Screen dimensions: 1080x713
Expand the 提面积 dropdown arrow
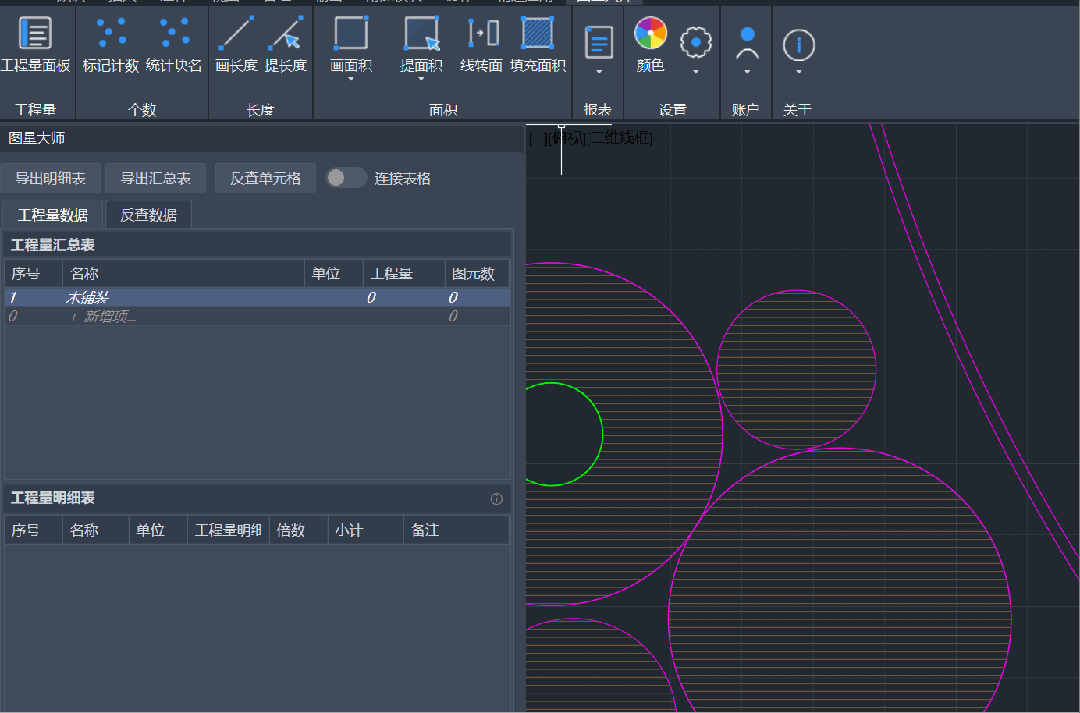pos(422,79)
